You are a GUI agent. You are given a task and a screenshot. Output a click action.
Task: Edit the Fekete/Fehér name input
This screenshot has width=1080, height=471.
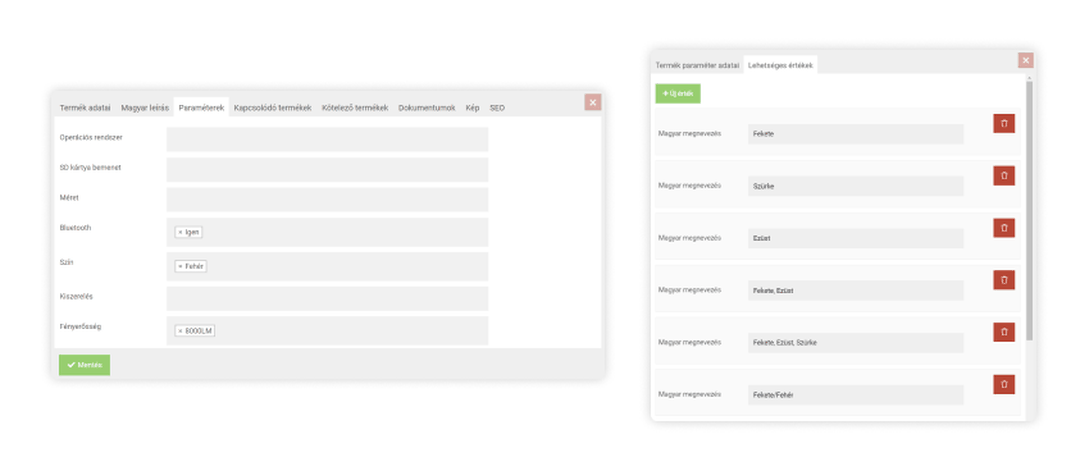(855, 395)
